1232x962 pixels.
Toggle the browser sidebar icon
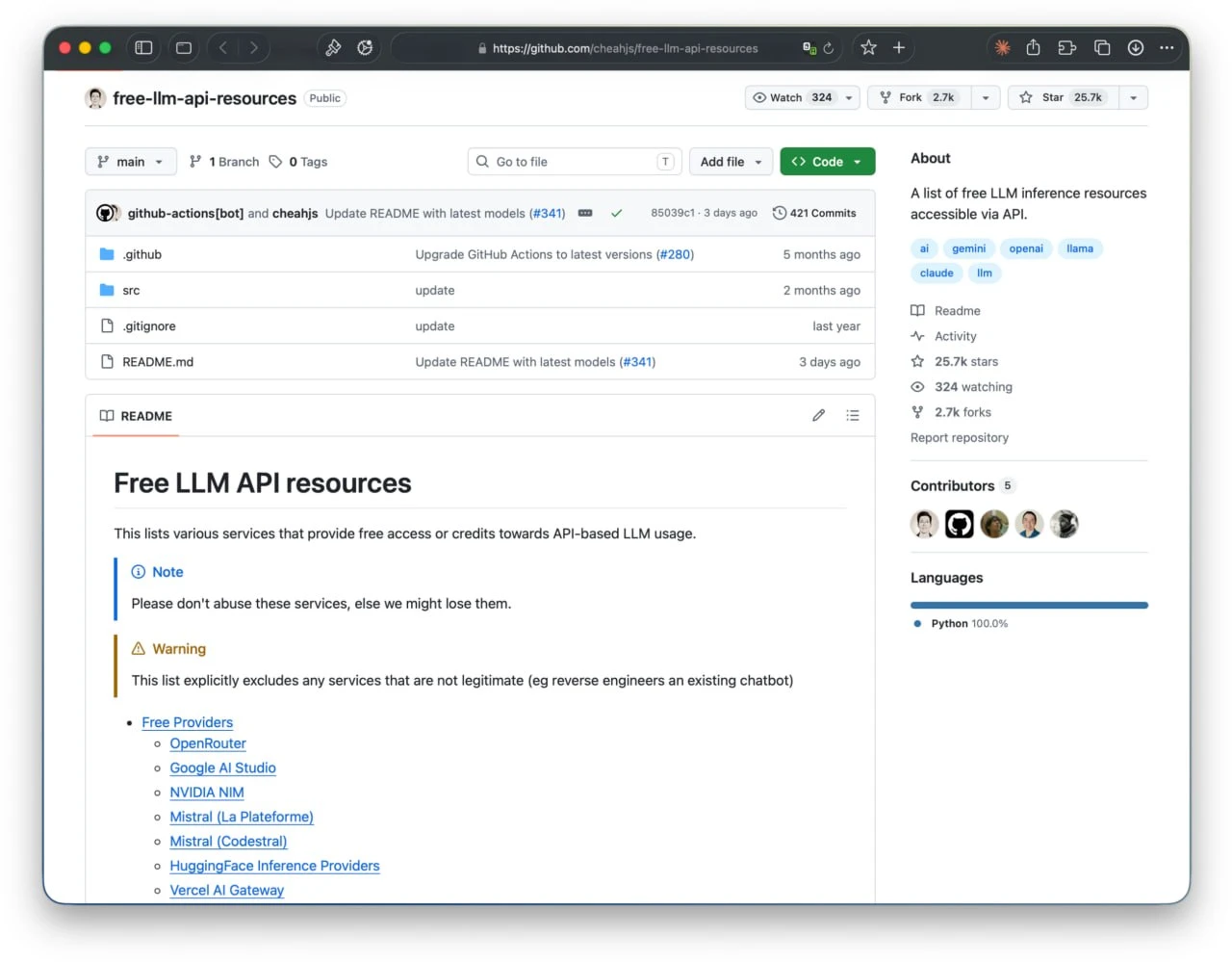tap(143, 47)
